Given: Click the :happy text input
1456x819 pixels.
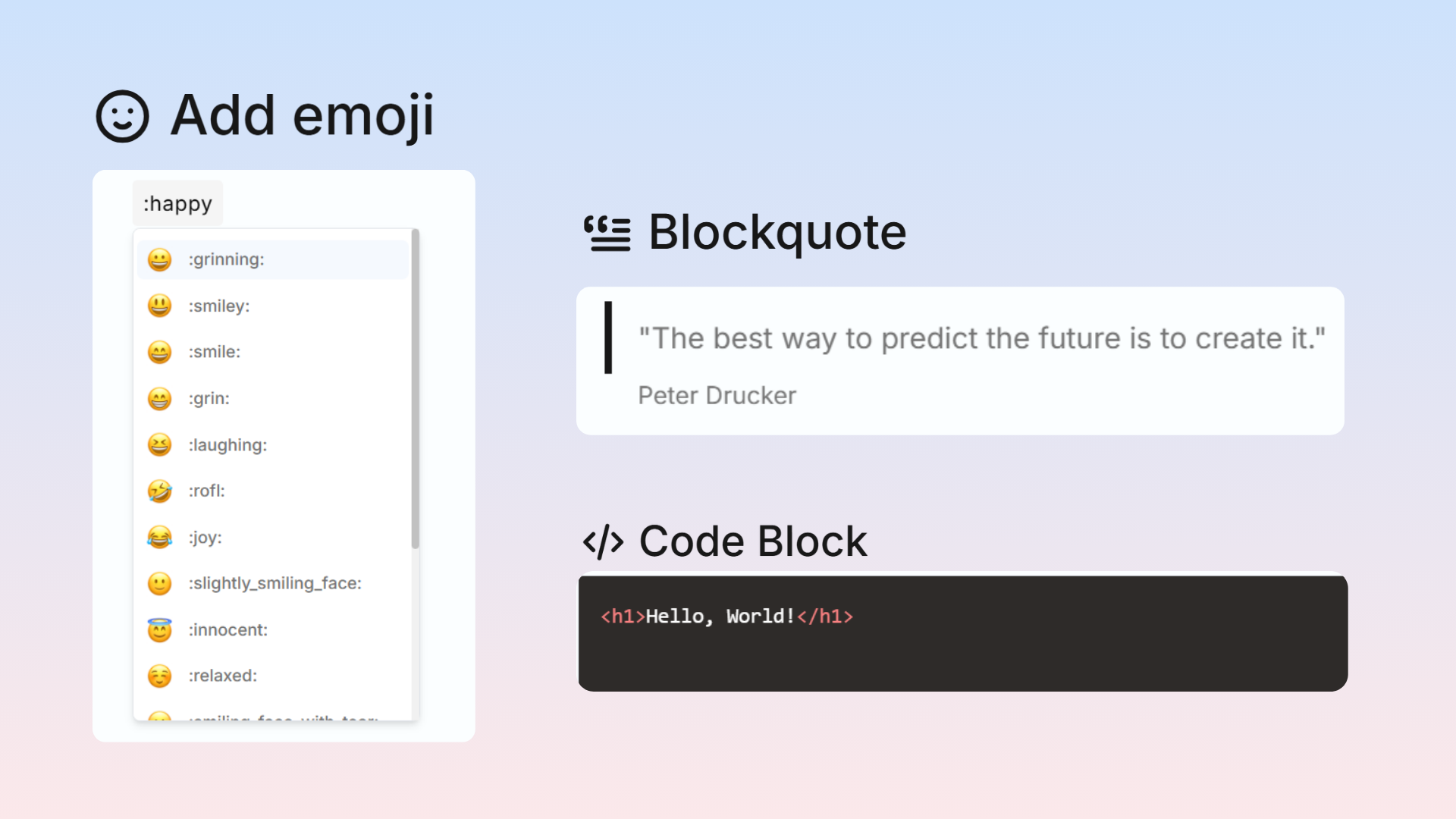Looking at the screenshot, I should (178, 203).
